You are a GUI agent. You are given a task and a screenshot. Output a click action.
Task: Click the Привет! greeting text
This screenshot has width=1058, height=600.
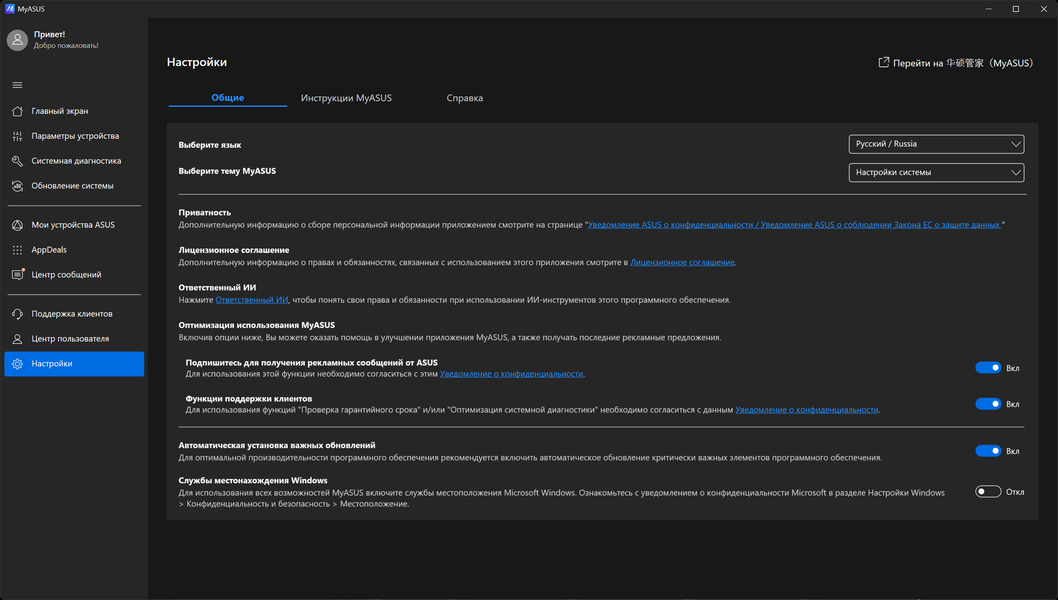pyautogui.click(x=49, y=34)
